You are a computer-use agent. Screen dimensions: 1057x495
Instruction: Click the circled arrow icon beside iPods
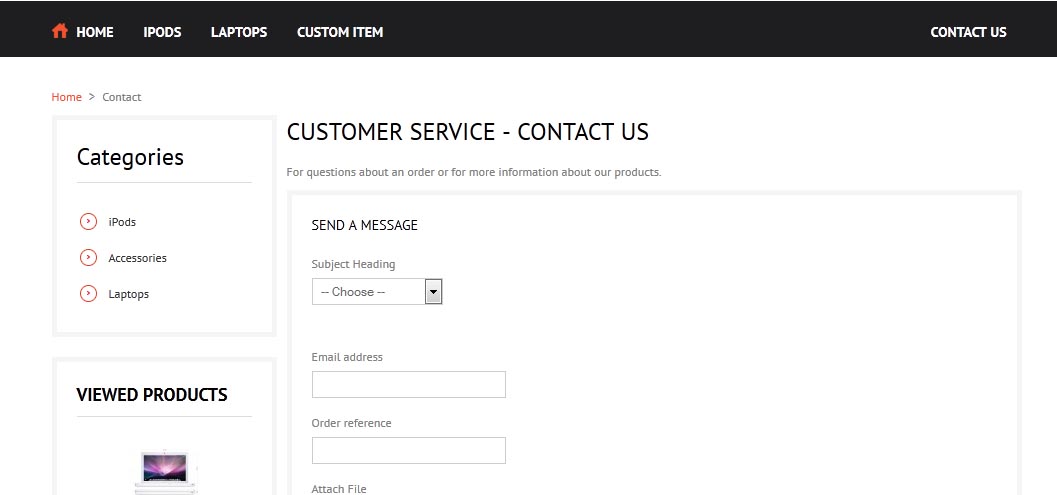point(88,222)
